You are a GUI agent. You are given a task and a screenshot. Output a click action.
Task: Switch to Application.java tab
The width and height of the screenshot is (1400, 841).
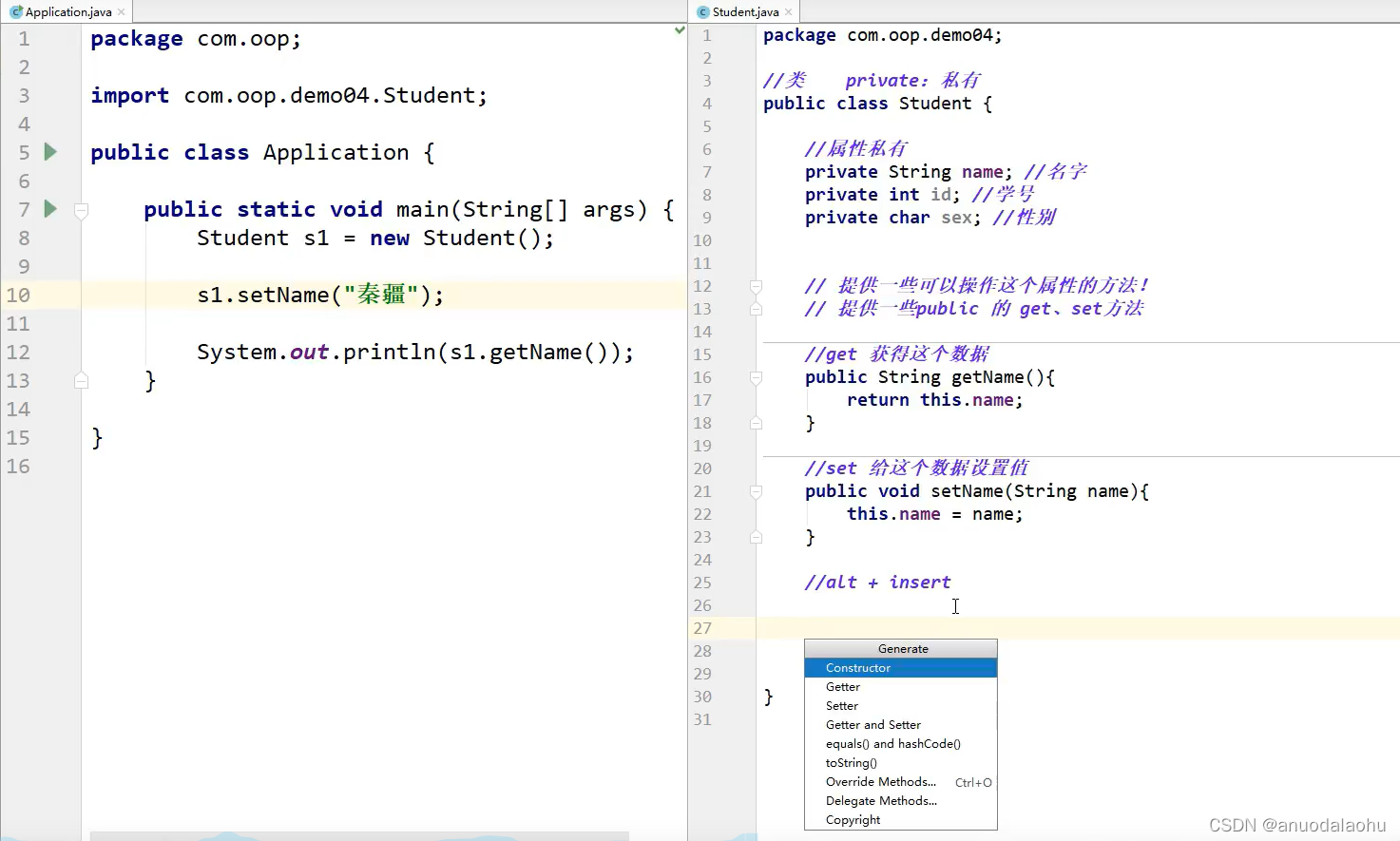point(67,11)
